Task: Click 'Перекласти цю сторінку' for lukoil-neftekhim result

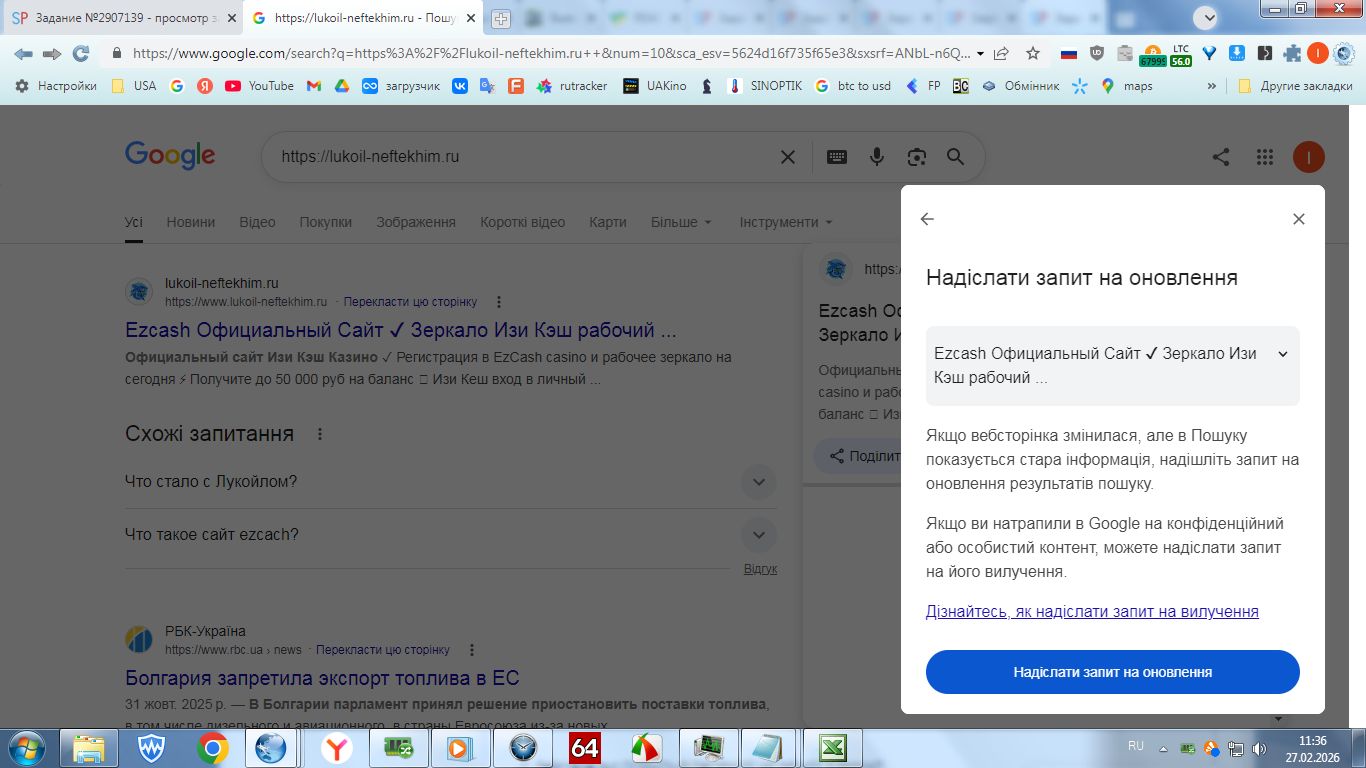Action: coord(411,302)
